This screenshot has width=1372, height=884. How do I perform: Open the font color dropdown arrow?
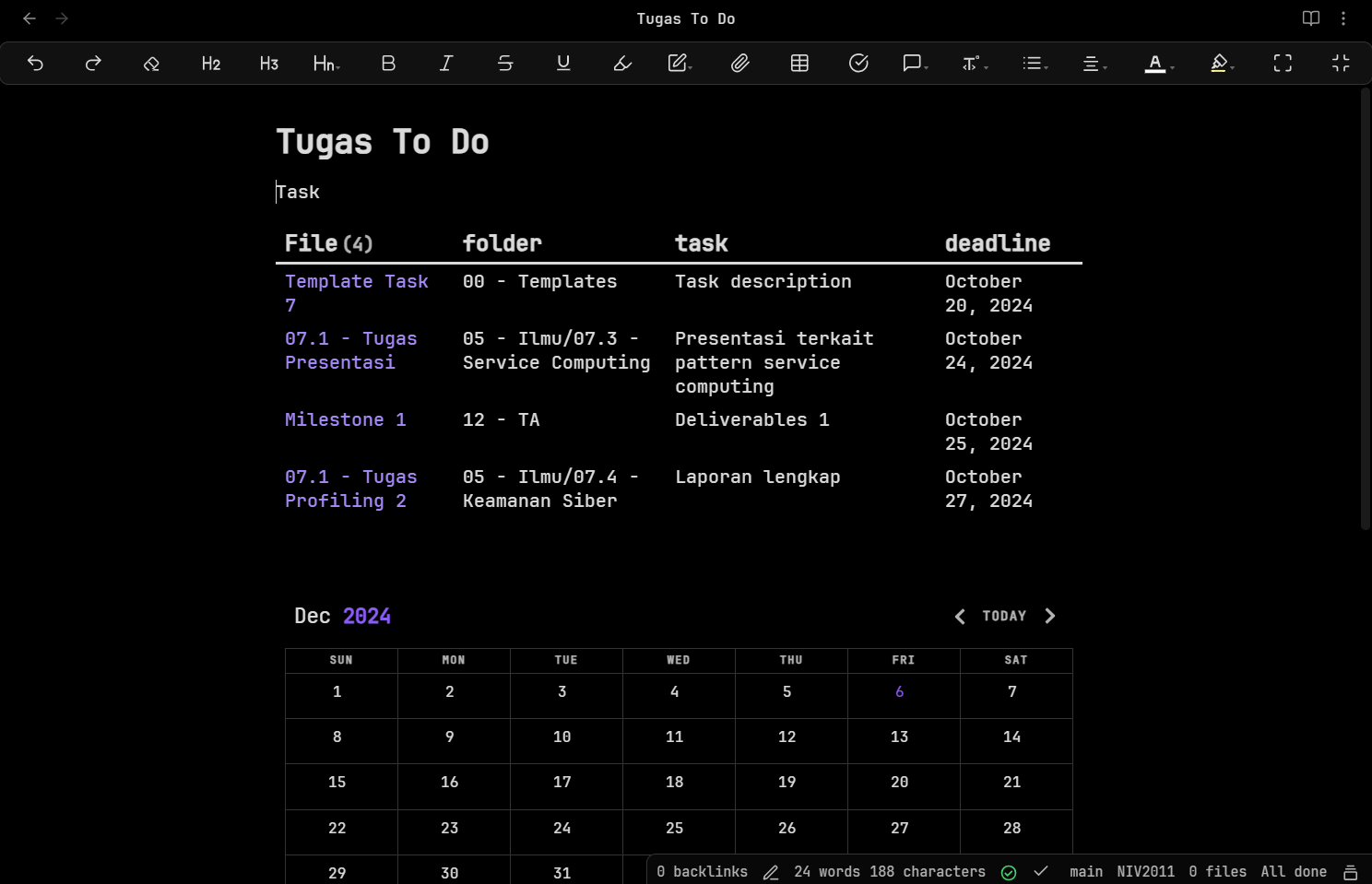tap(1170, 66)
